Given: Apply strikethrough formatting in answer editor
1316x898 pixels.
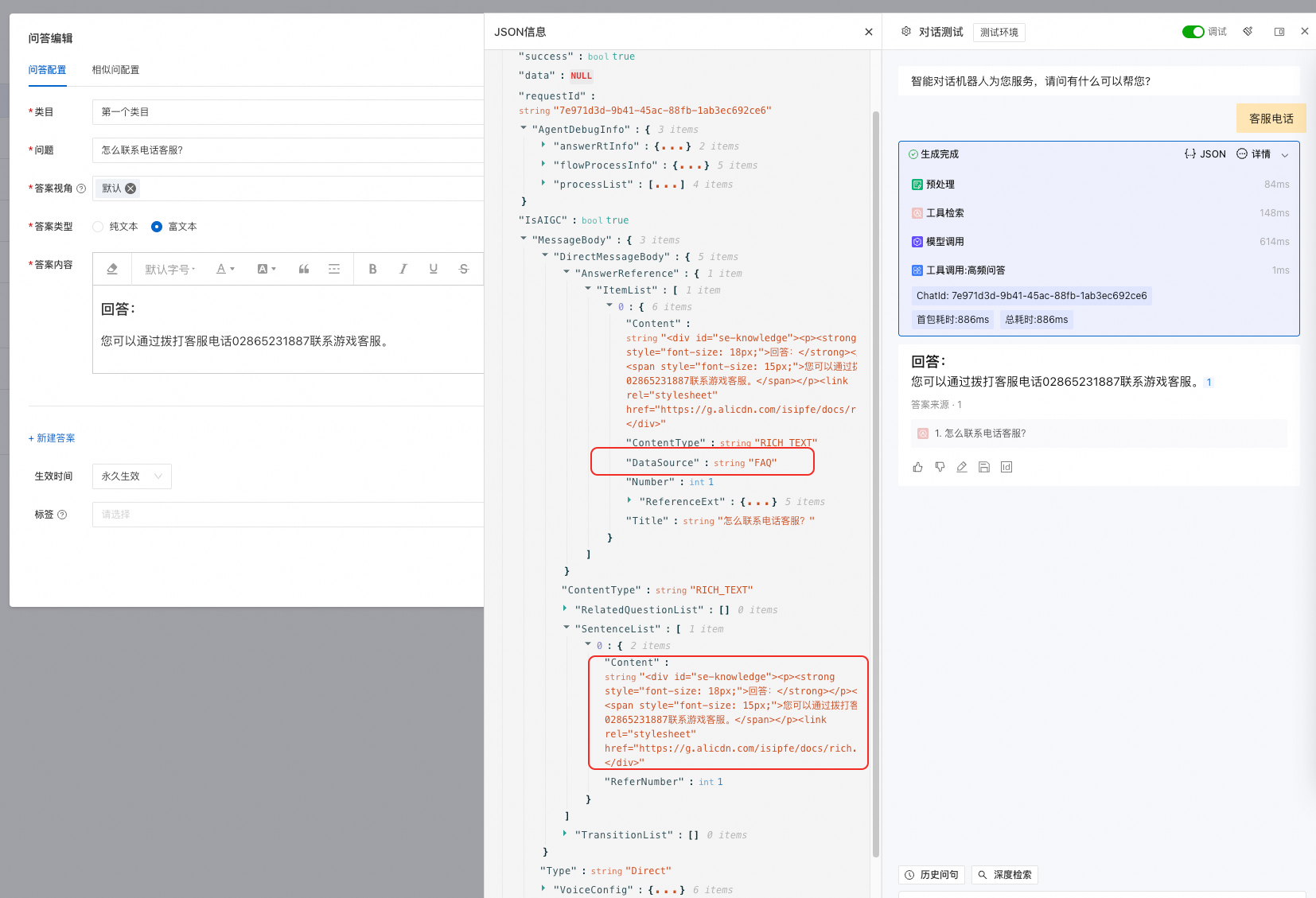Looking at the screenshot, I should pos(464,269).
